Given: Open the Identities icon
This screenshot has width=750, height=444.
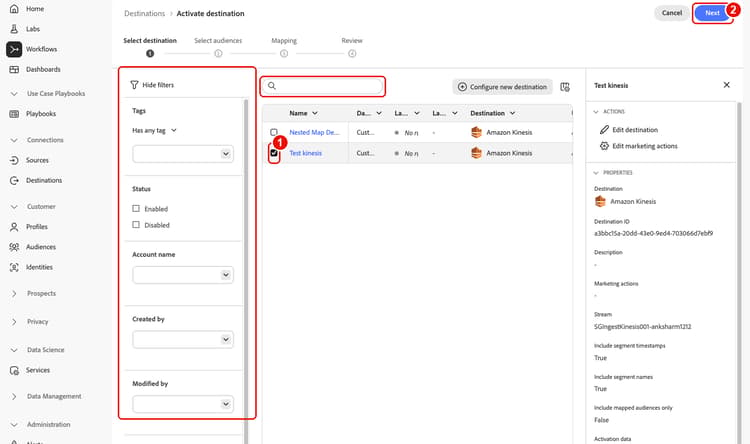Looking at the screenshot, I should coord(14,267).
